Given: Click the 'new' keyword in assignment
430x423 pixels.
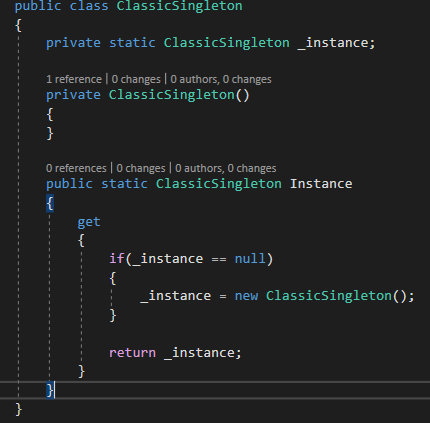Looking at the screenshot, I should click(246, 296).
